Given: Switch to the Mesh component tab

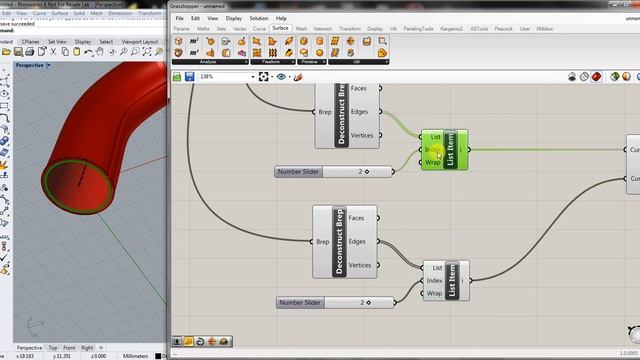Looking at the screenshot, I should (301, 29).
